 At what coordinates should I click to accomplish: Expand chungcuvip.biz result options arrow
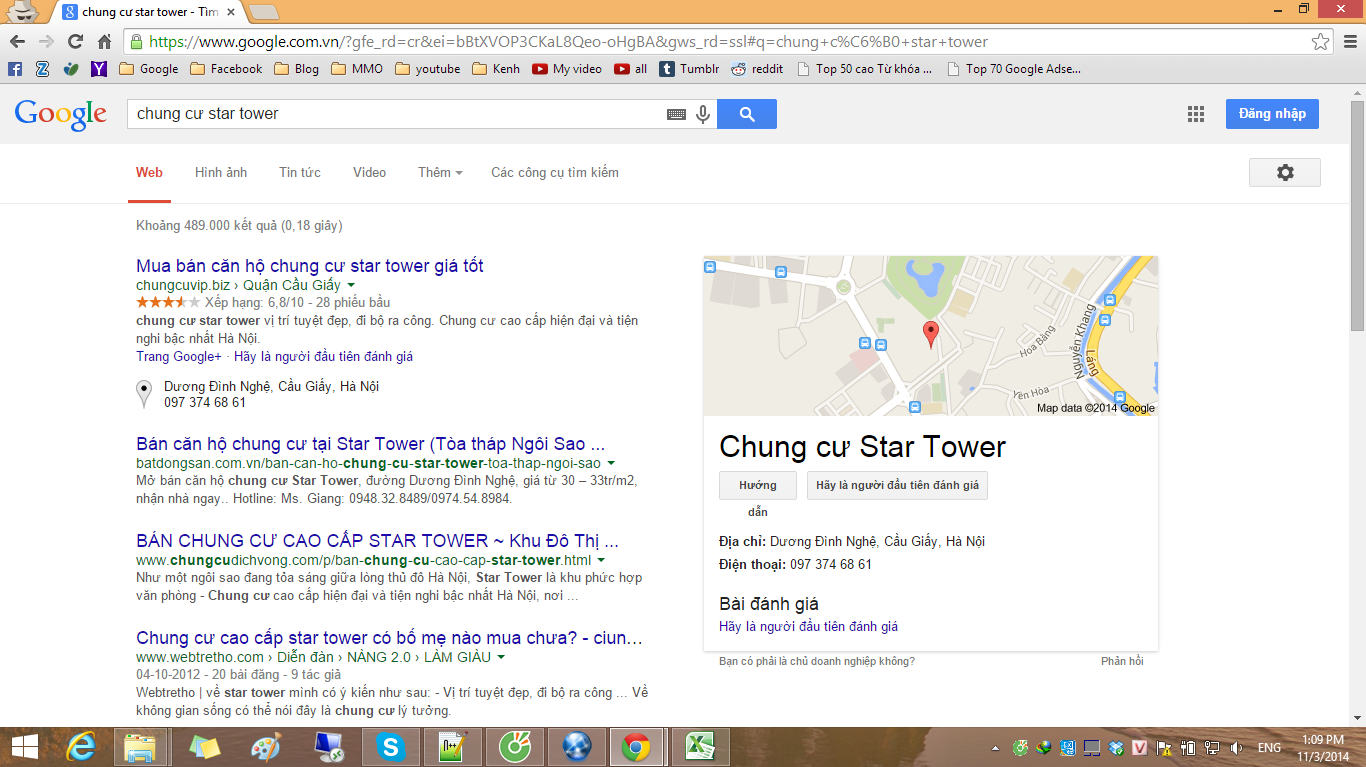click(351, 286)
